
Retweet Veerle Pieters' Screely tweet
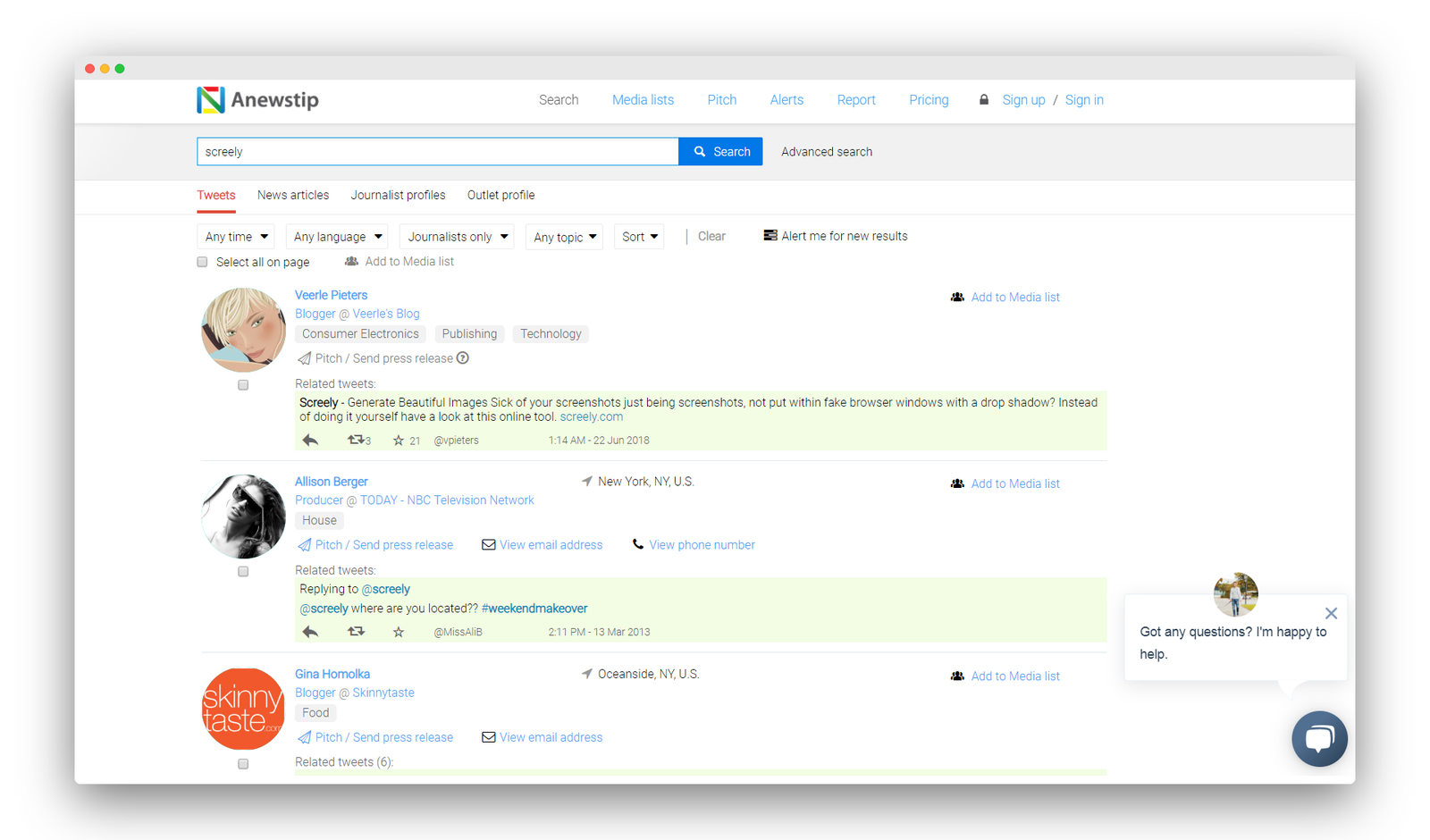(x=356, y=440)
